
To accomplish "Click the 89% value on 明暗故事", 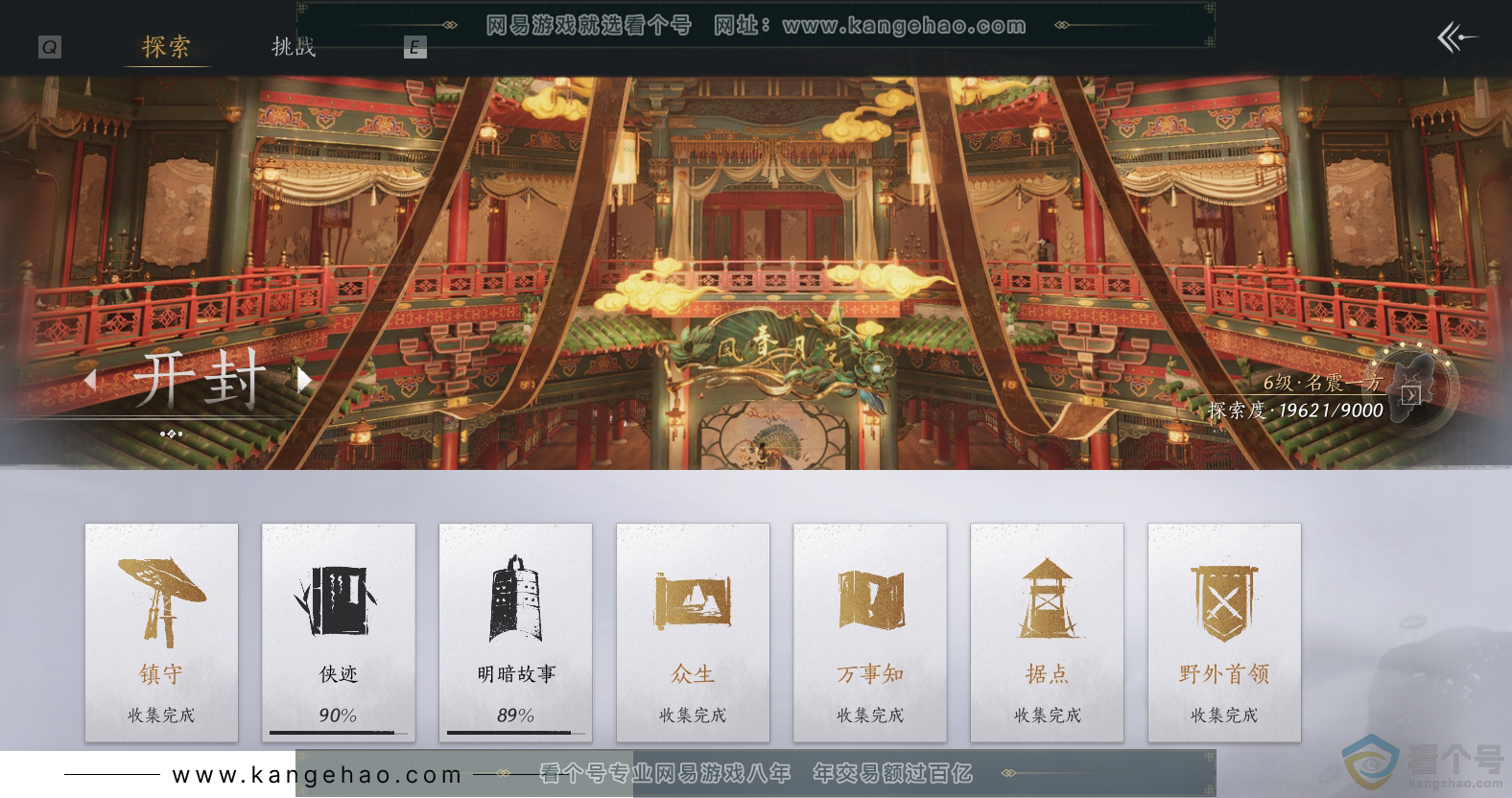I will 515,716.
